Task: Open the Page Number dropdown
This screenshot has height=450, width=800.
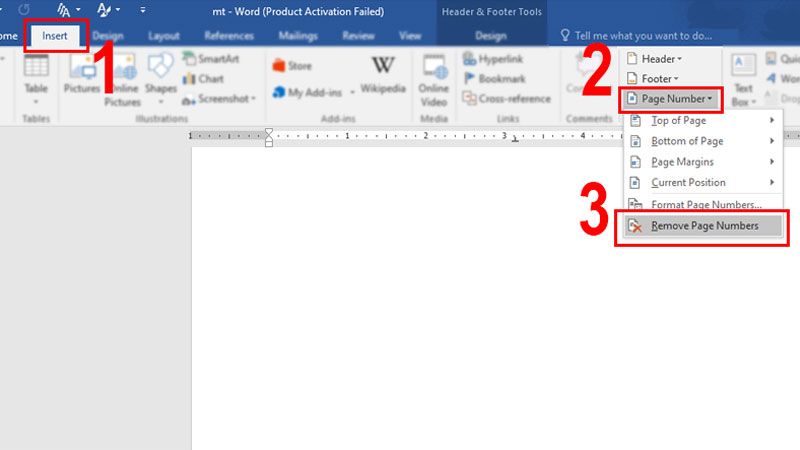Action: pos(670,98)
